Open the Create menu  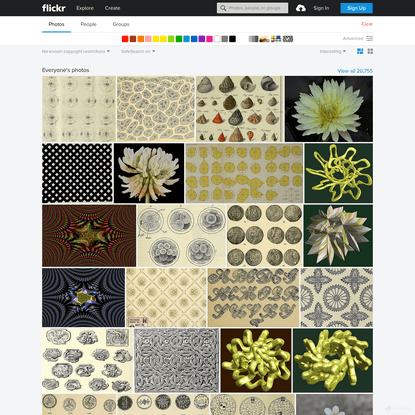pyautogui.click(x=112, y=8)
